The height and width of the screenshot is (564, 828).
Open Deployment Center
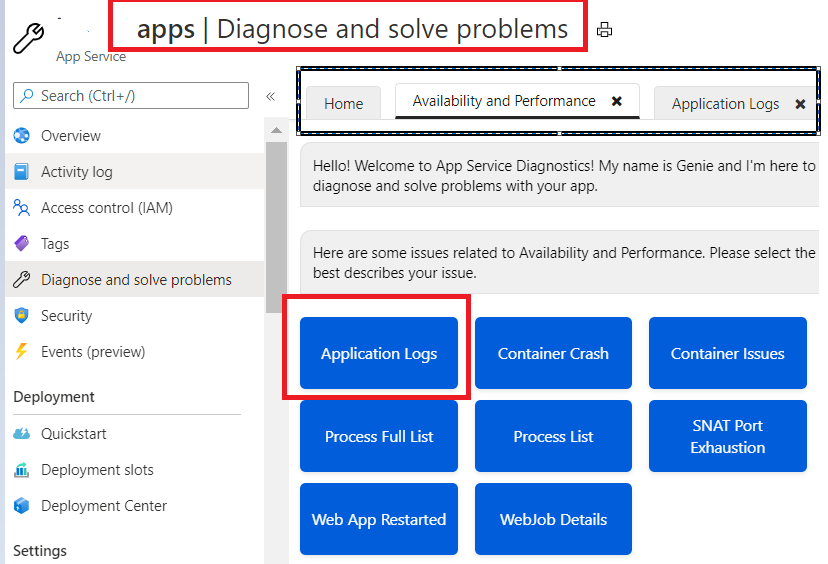tap(135, 505)
